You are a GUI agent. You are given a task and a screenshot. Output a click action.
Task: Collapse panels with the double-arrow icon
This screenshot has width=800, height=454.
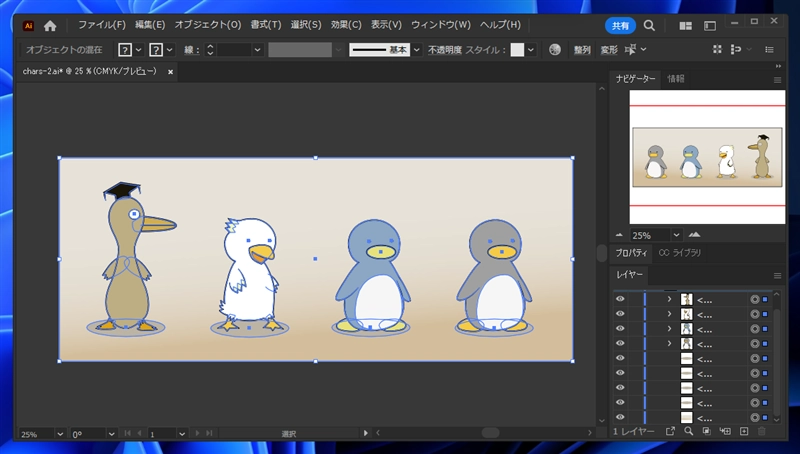click(778, 66)
